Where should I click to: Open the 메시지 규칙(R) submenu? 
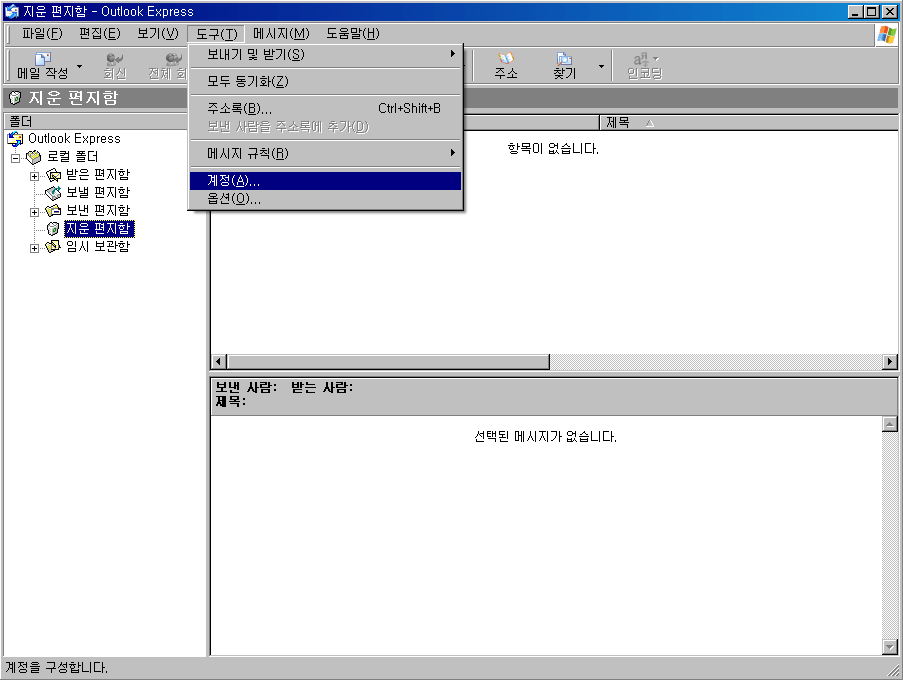pyautogui.click(x=325, y=154)
